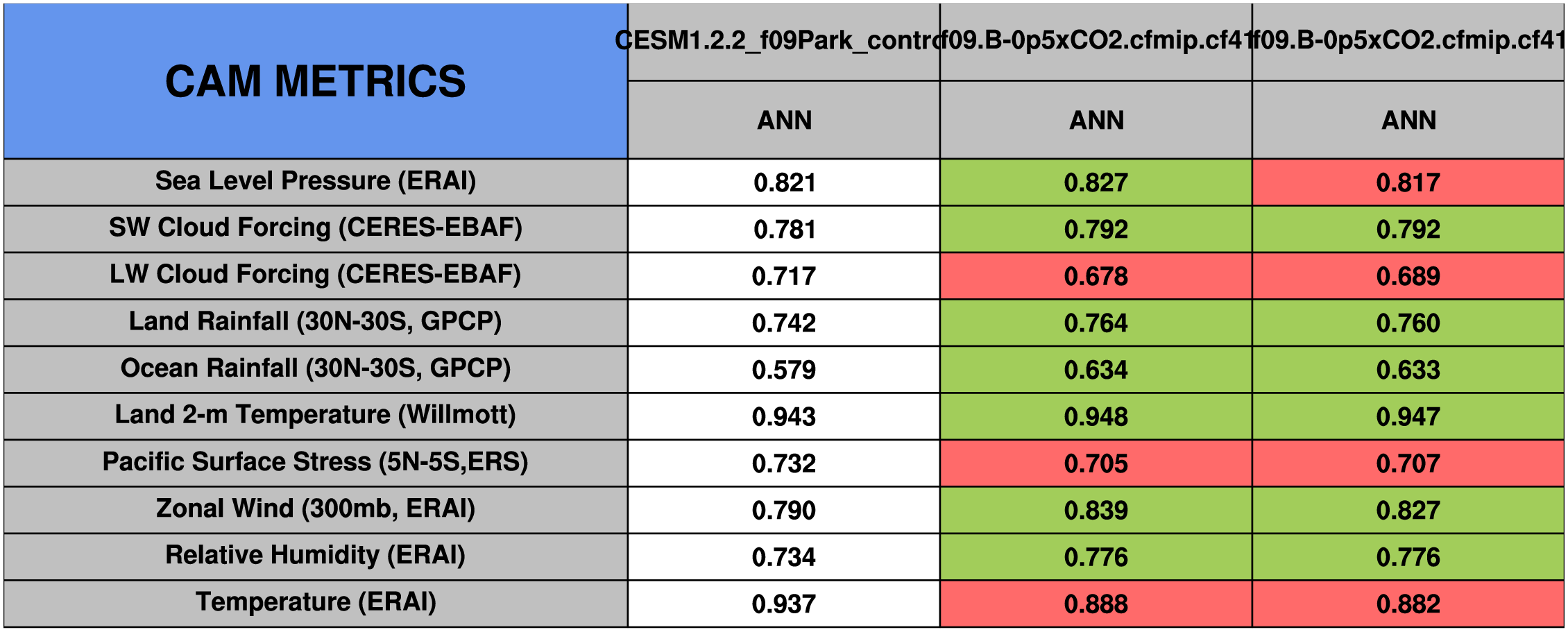Select the red 0.817 cell
The image size is (1568, 632).
click(x=1408, y=182)
